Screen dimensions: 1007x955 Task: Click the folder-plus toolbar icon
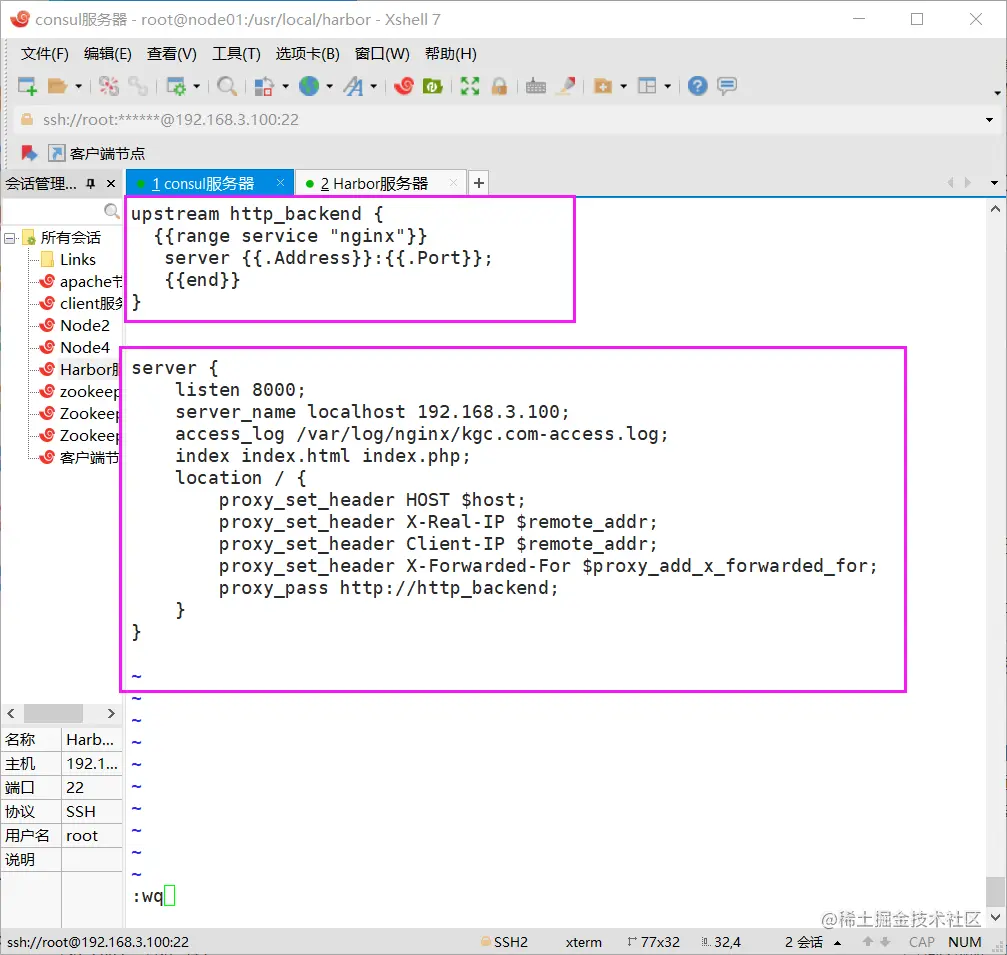[603, 86]
